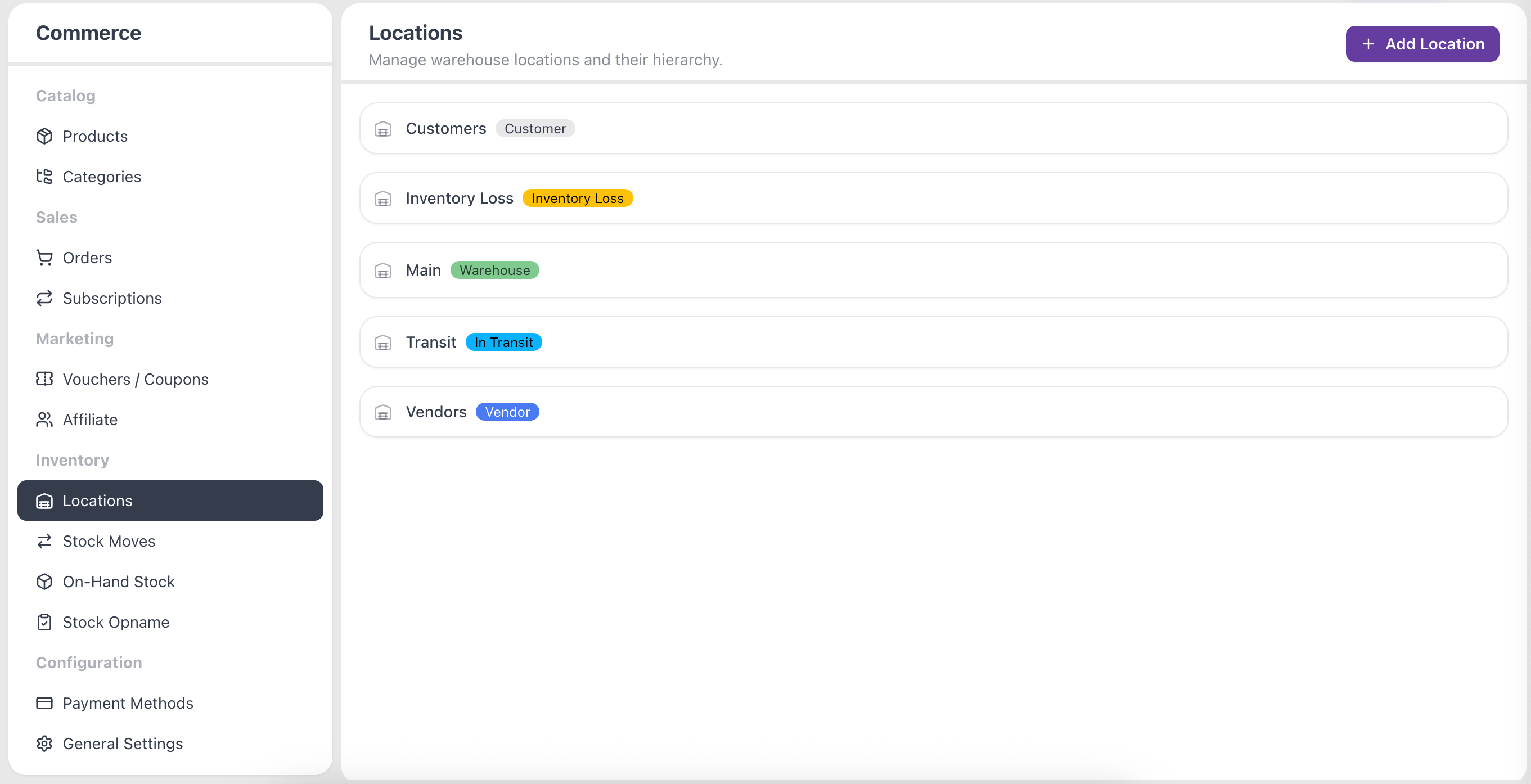The height and width of the screenshot is (784, 1531).
Task: Click the Configuration section label
Action: (x=89, y=662)
